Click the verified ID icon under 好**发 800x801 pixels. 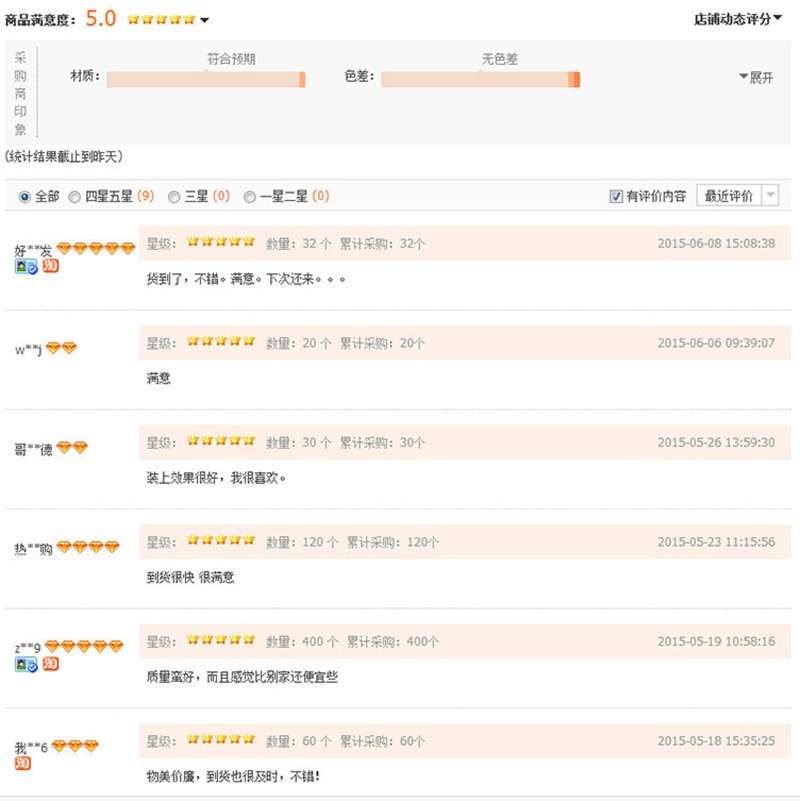click(26, 267)
